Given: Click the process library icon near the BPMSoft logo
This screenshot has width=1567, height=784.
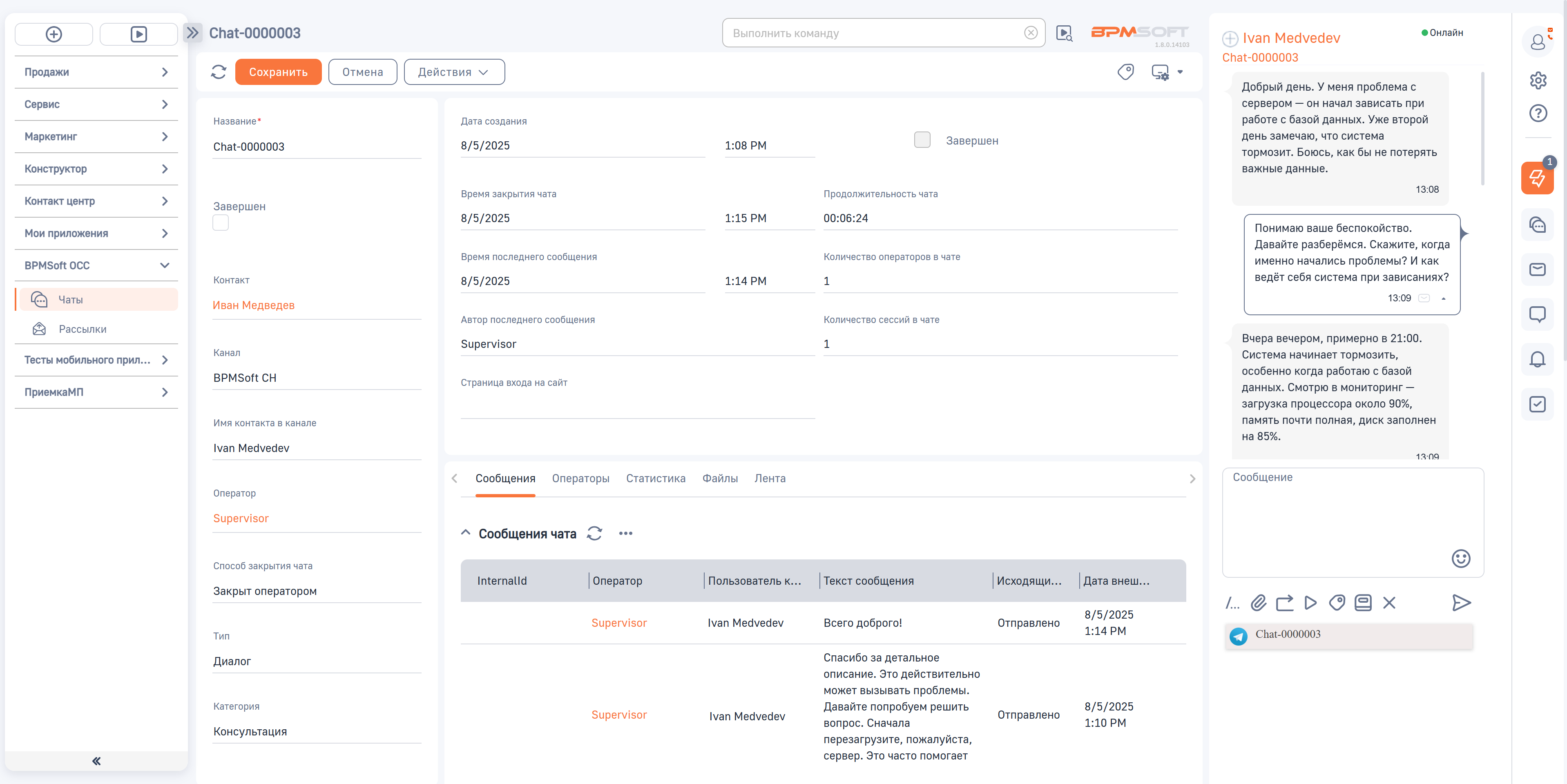Looking at the screenshot, I should tap(1064, 33).
